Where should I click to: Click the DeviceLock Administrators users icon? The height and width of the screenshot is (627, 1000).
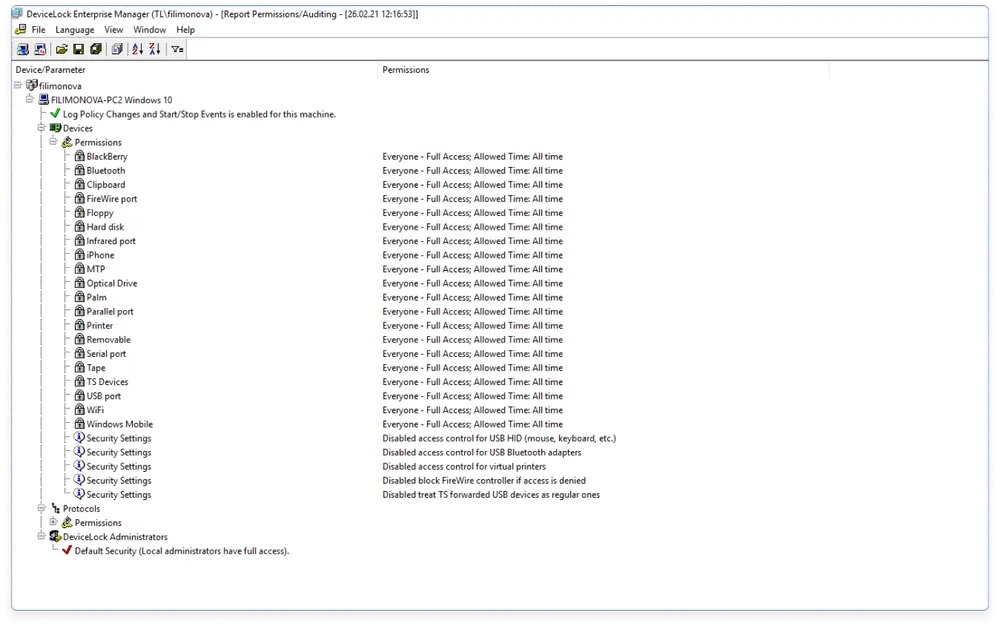click(55, 536)
